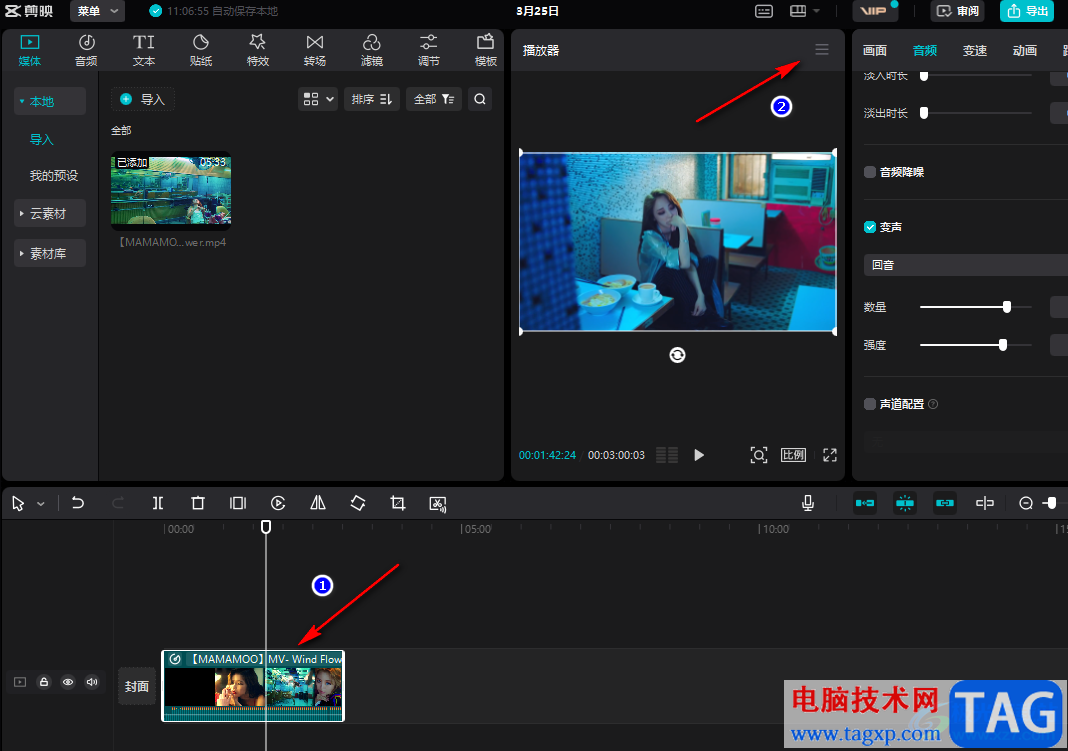Open the 音频 audio library tab
This screenshot has width=1068, height=751.
tap(86, 50)
